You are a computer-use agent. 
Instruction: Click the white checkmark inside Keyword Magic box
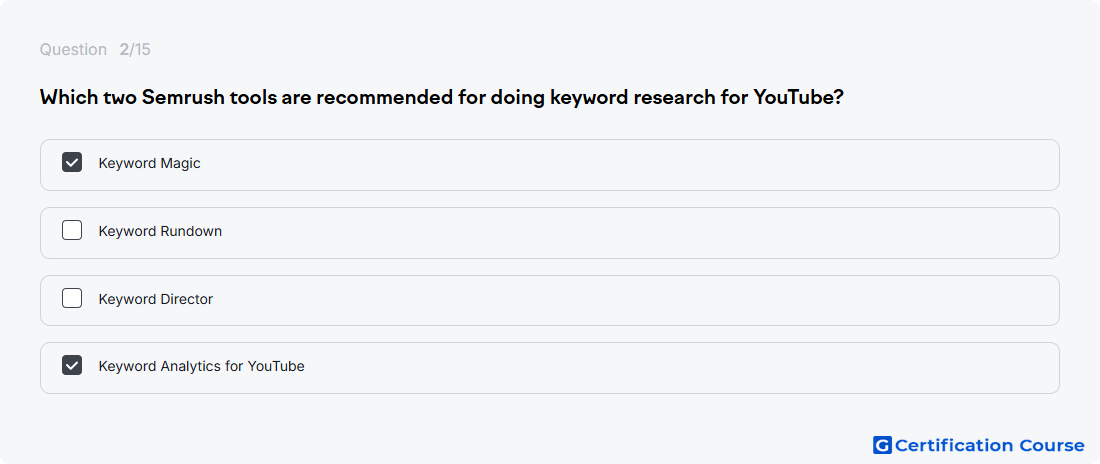(72, 162)
